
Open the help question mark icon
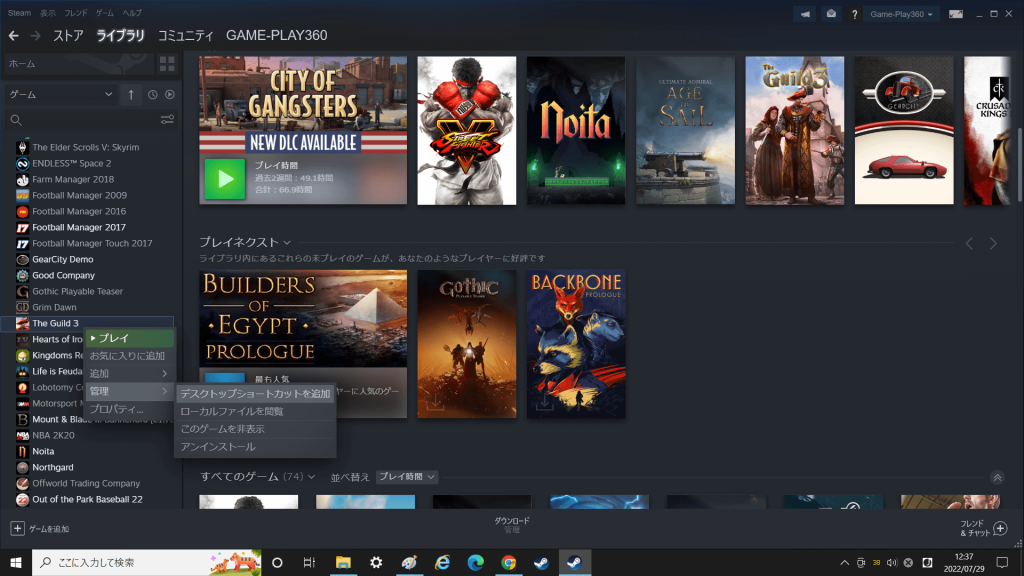pos(854,14)
